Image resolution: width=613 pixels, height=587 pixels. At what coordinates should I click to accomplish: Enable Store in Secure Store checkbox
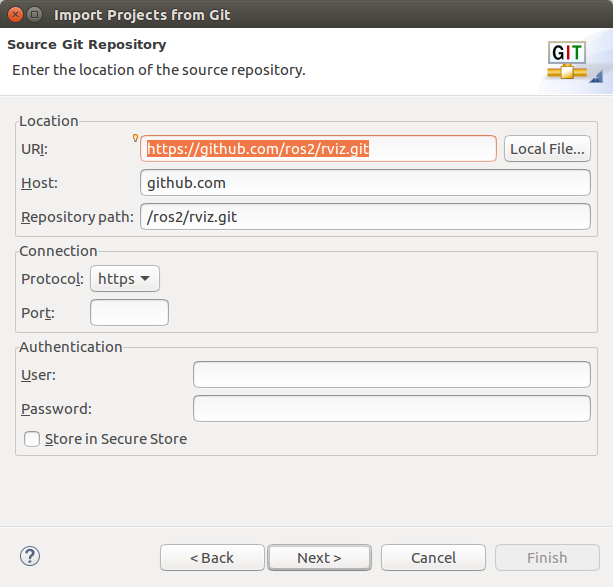32,439
